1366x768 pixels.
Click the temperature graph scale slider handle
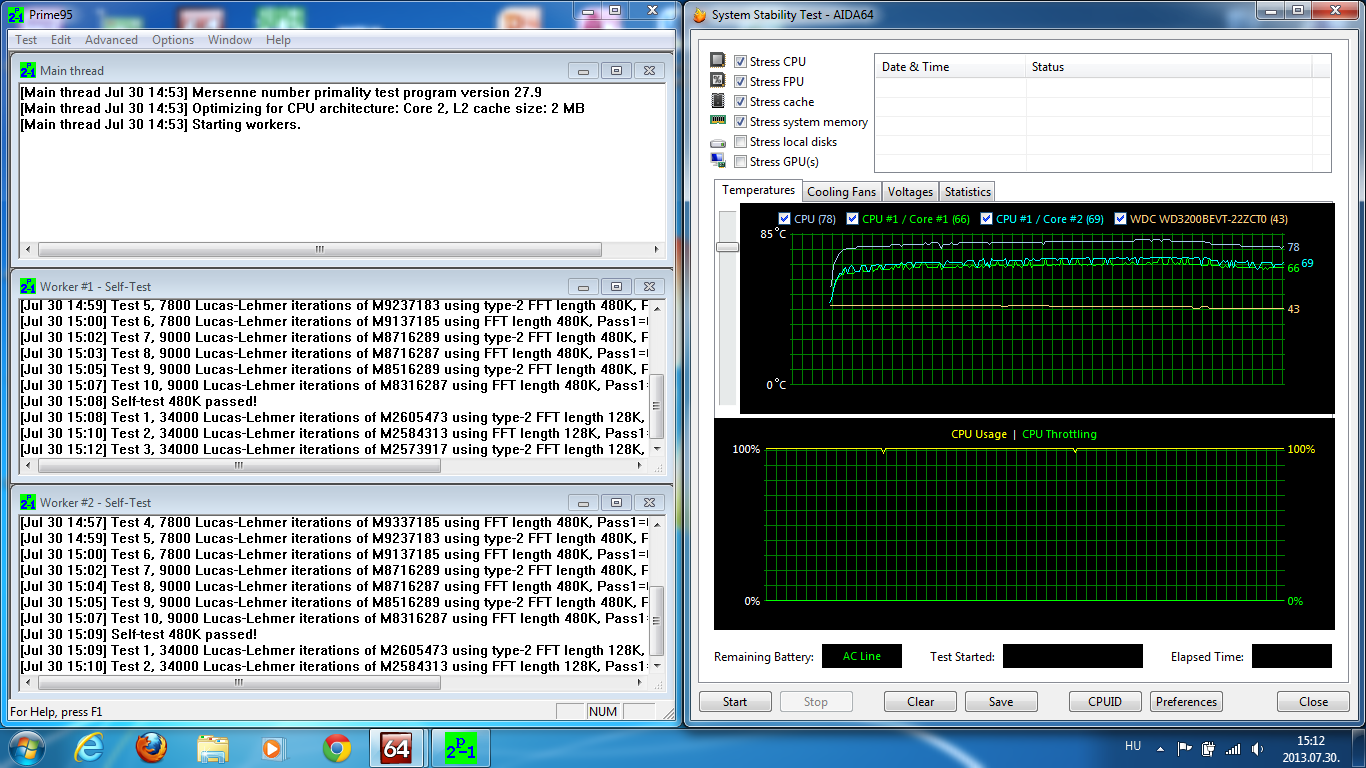coord(727,246)
